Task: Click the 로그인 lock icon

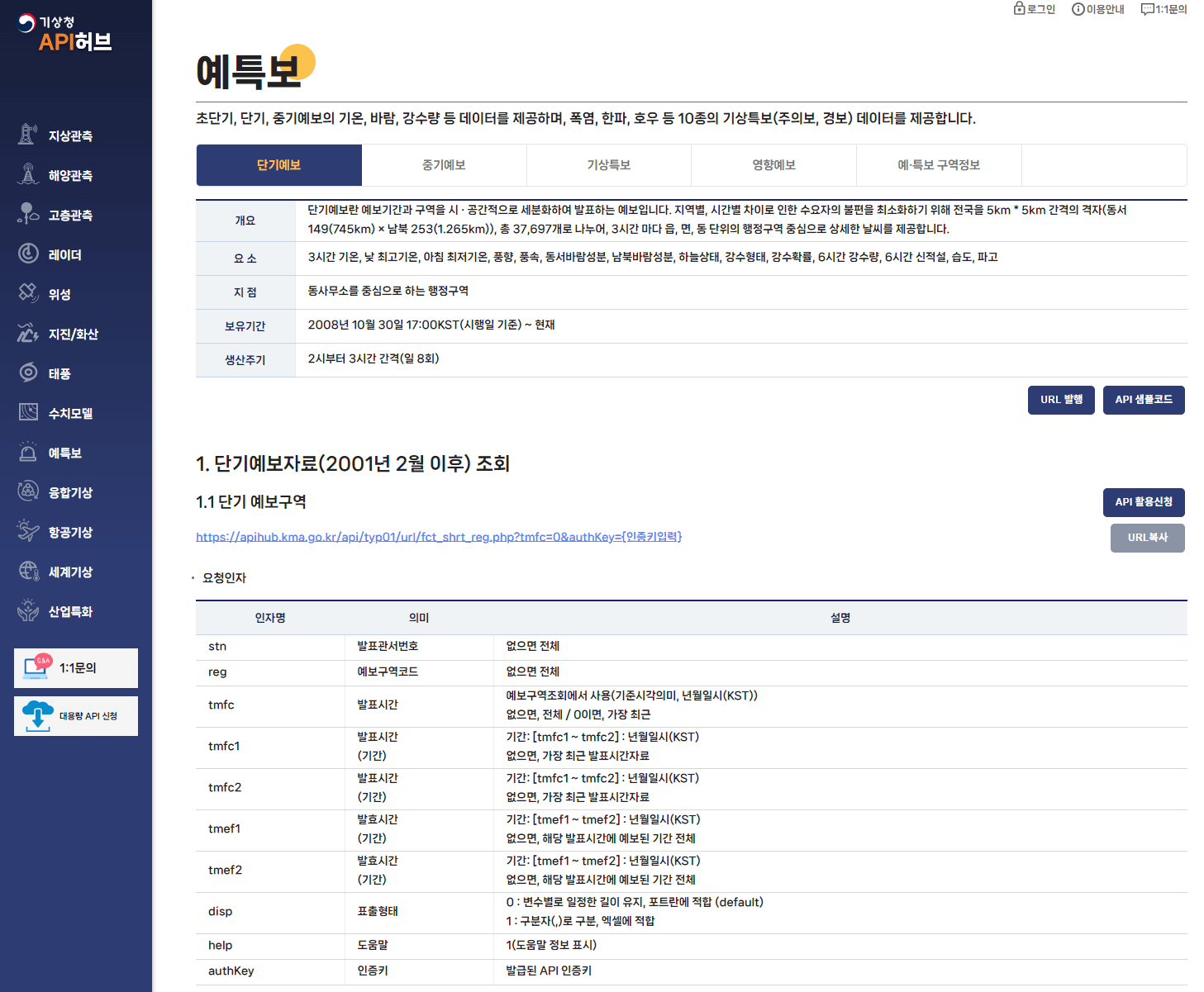Action: click(1020, 8)
